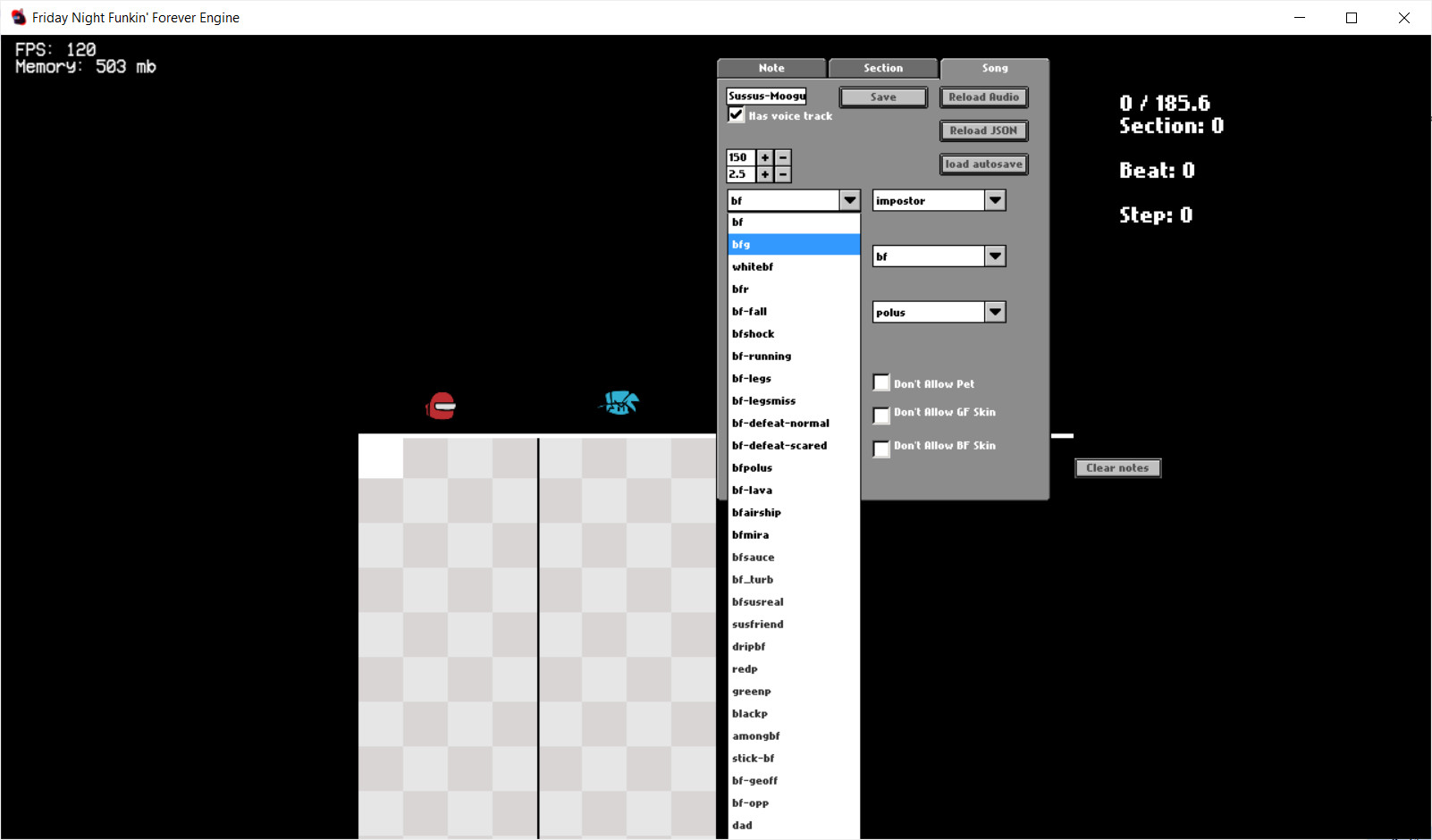Viewport: 1432px width, 840px height.
Task: Tick the Don't Allow GF Skin checkbox
Action: pyautogui.click(x=881, y=415)
